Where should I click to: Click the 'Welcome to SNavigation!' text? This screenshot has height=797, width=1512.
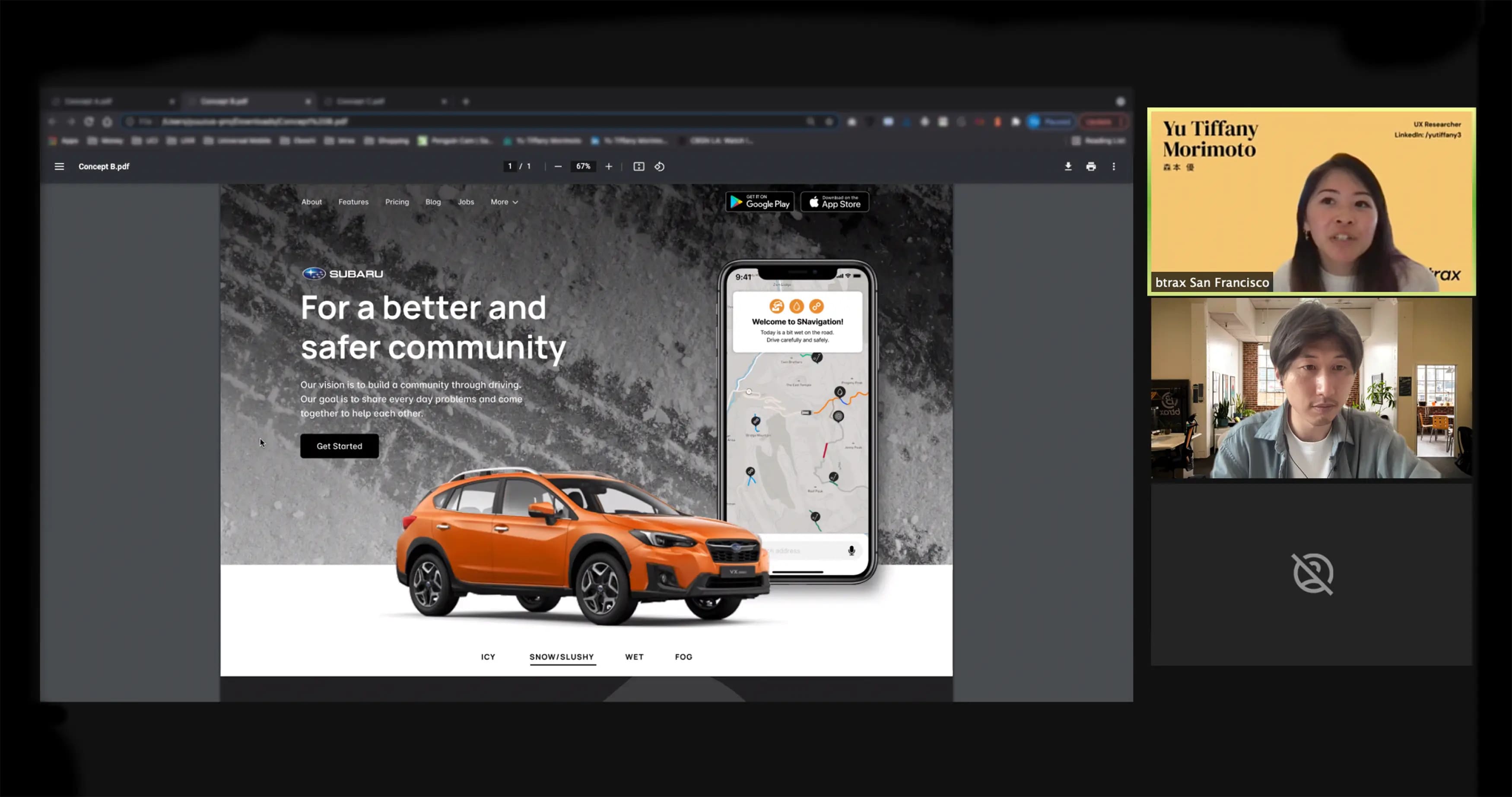coord(797,321)
